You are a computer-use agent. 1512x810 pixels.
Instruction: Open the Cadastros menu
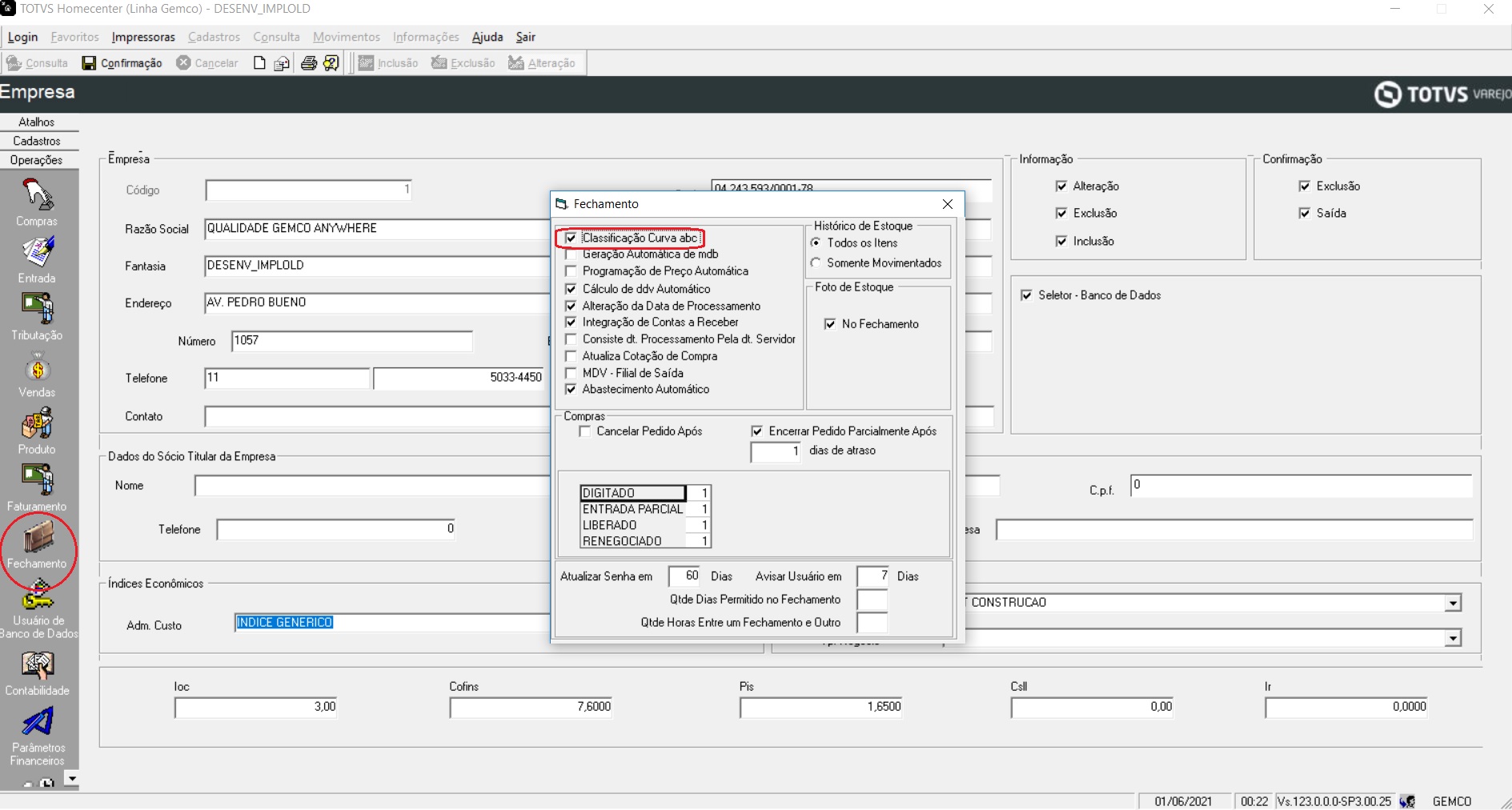(x=214, y=37)
